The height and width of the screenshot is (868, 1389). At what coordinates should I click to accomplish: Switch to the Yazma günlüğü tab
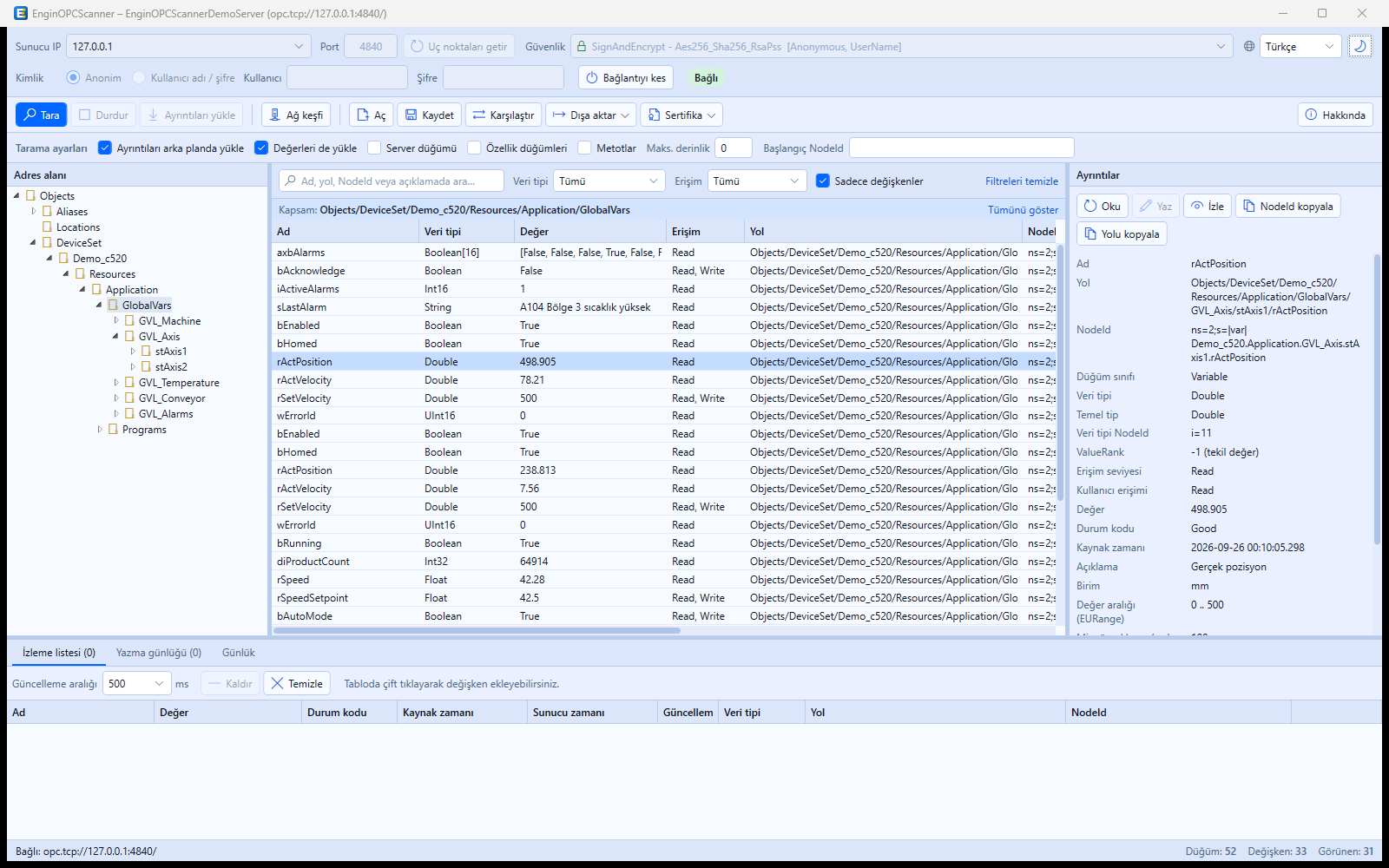point(159,653)
